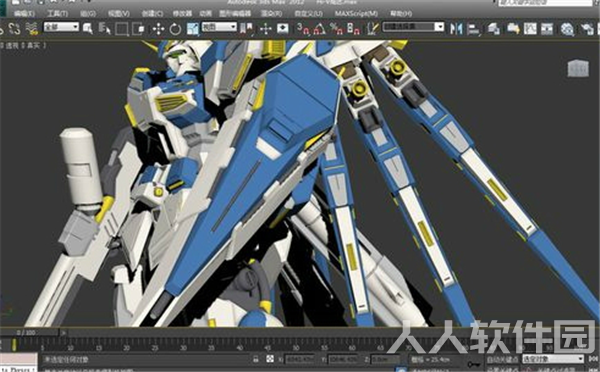This screenshot has width=600, height=372.
Task: Click the 栅格 = 25.4m grid readout
Action: point(431,359)
